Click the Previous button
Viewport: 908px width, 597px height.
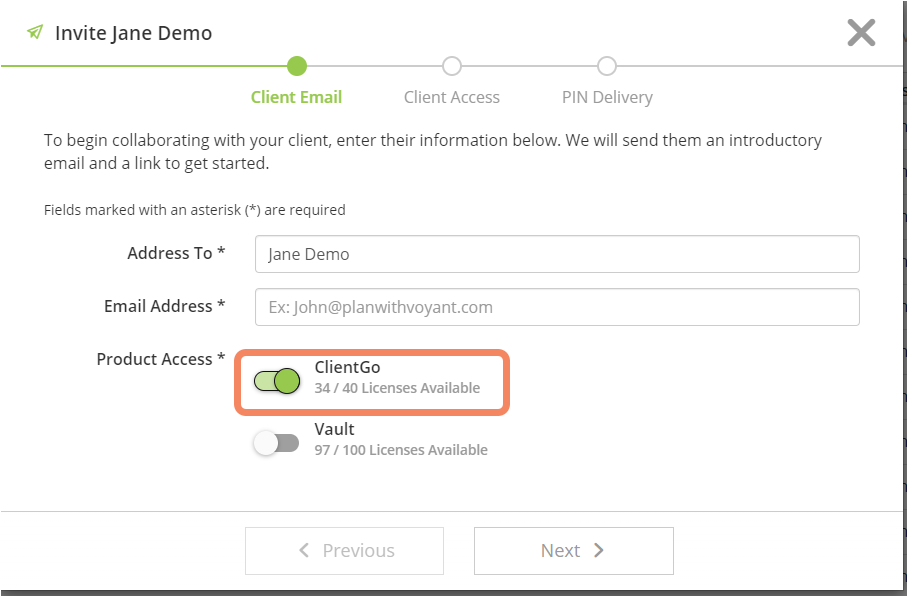click(345, 551)
